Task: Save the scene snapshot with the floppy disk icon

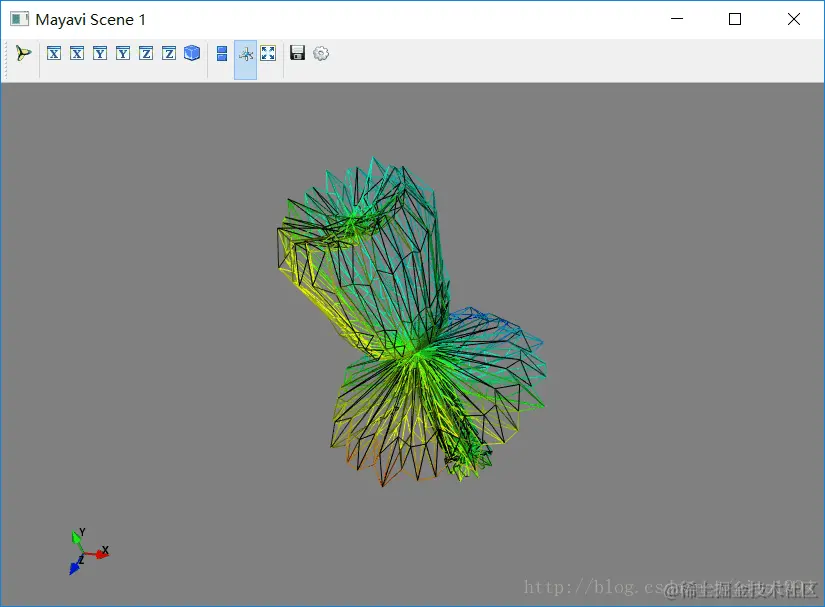Action: pyautogui.click(x=297, y=53)
